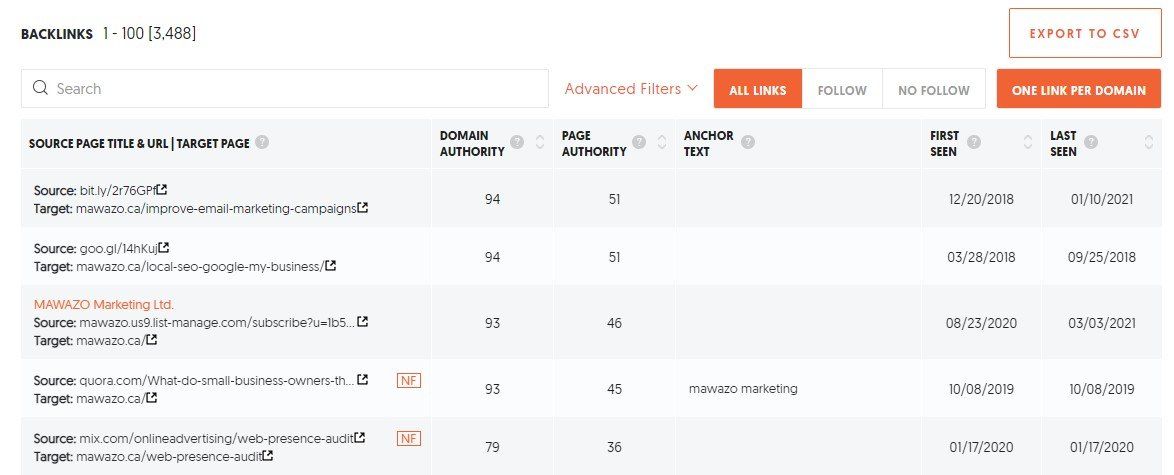This screenshot has height=475, width=1174.
Task: Click help icon beside Last Seen header
Action: 1091,142
